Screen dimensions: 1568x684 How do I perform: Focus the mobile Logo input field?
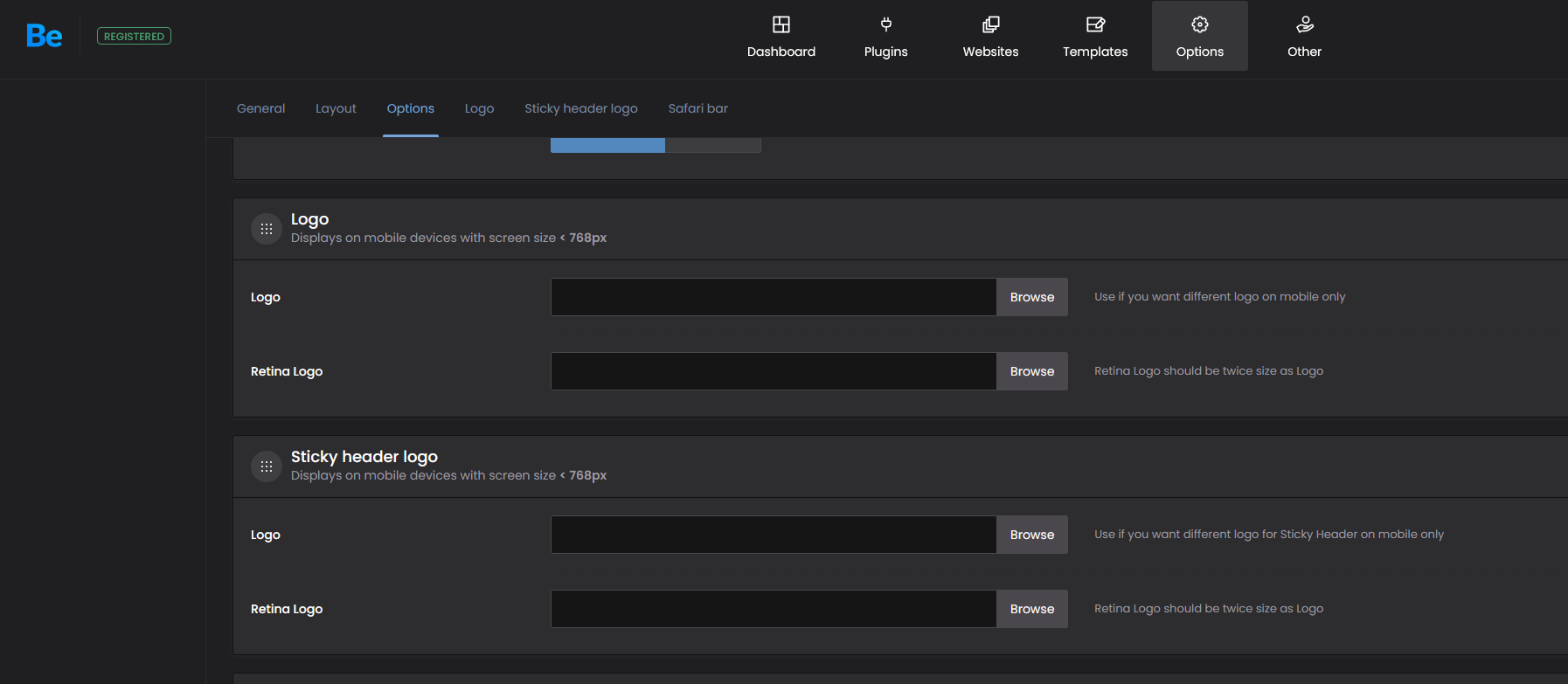click(x=774, y=297)
